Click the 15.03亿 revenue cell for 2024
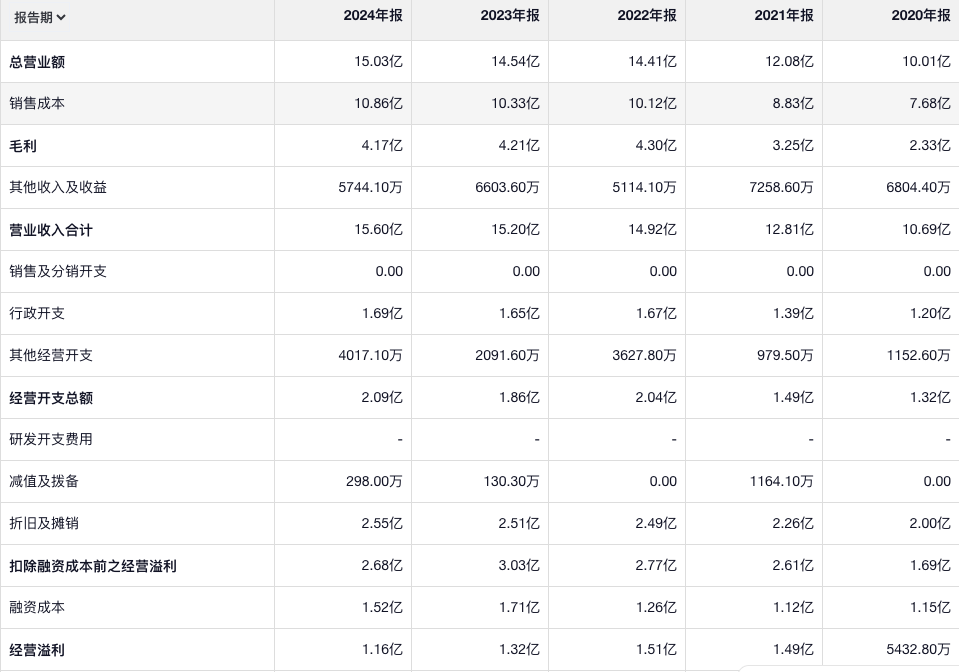 pyautogui.click(x=378, y=62)
